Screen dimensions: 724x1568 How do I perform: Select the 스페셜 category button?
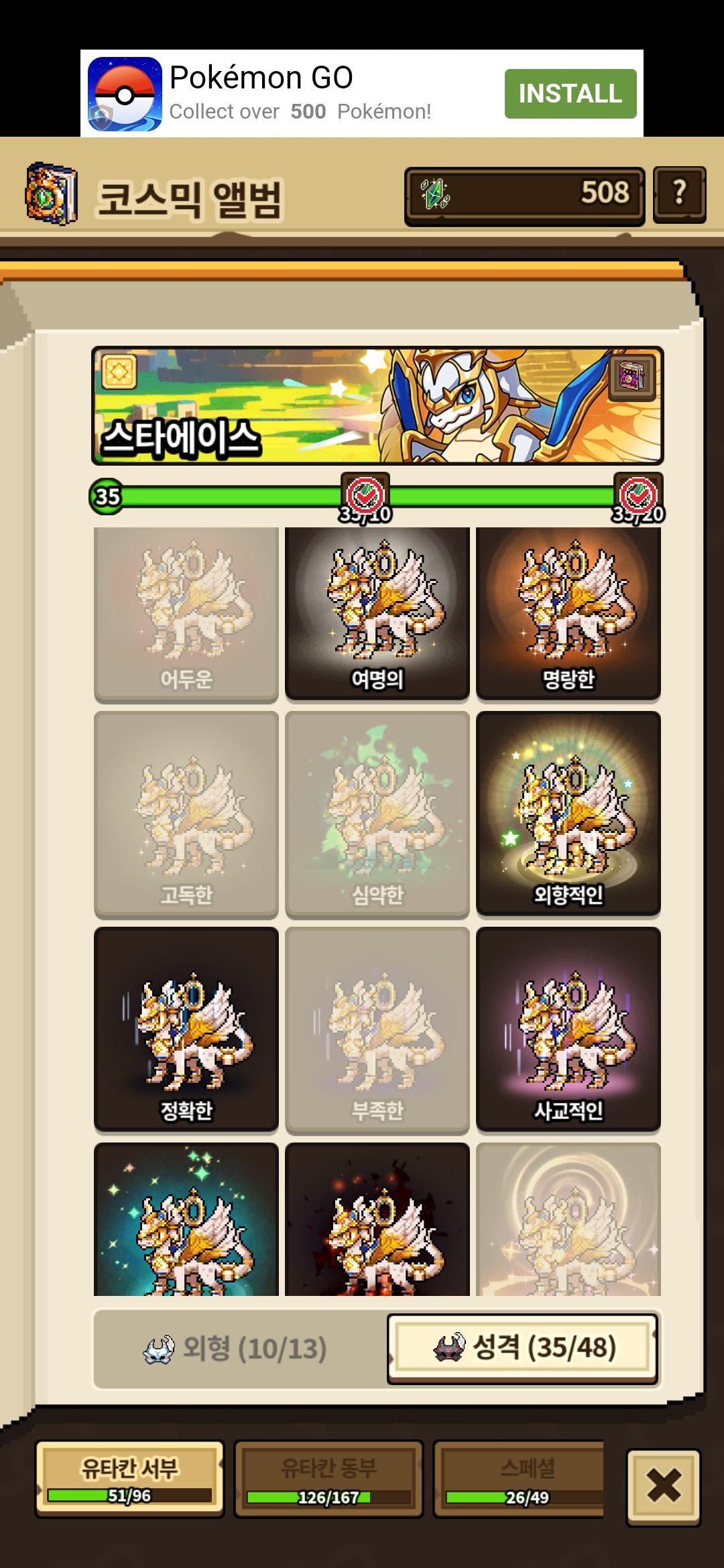[x=519, y=1479]
